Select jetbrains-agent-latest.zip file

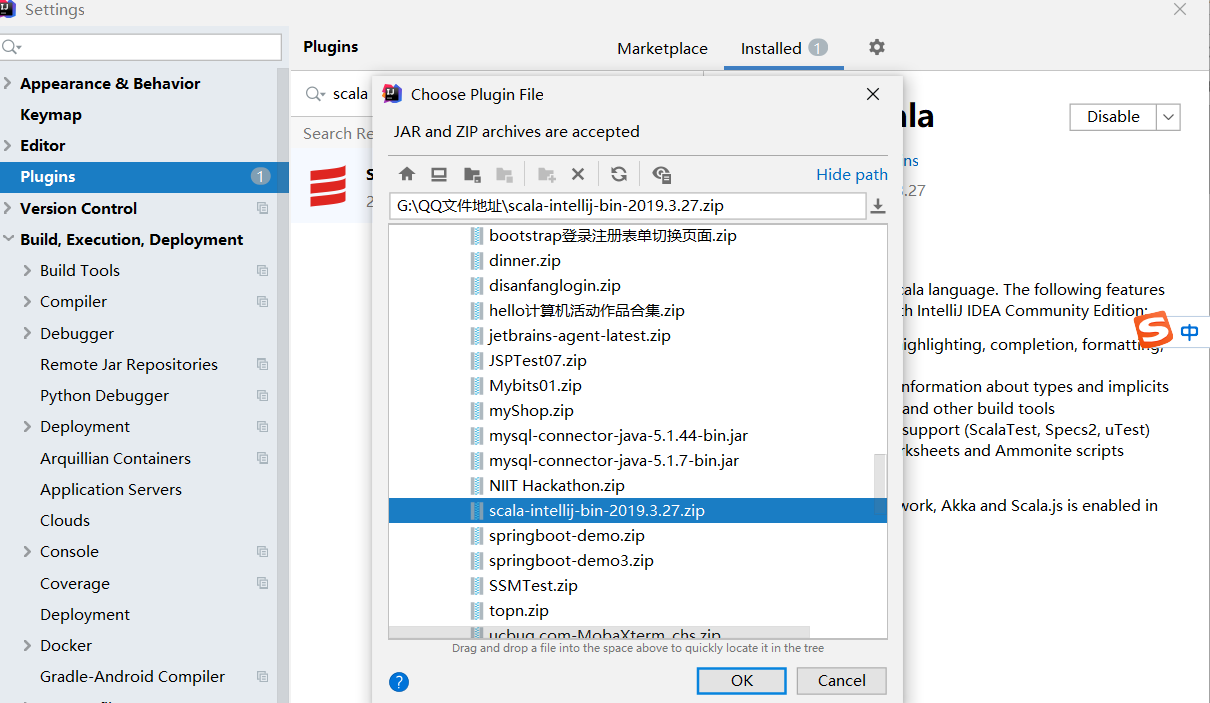579,335
